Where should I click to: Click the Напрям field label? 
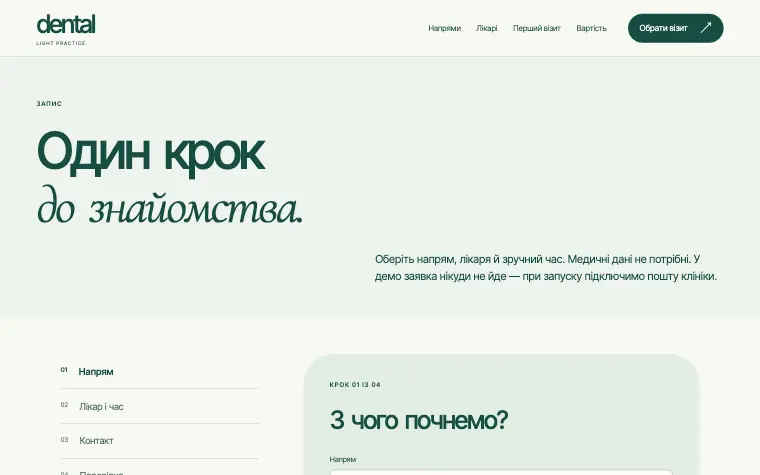[x=343, y=459]
